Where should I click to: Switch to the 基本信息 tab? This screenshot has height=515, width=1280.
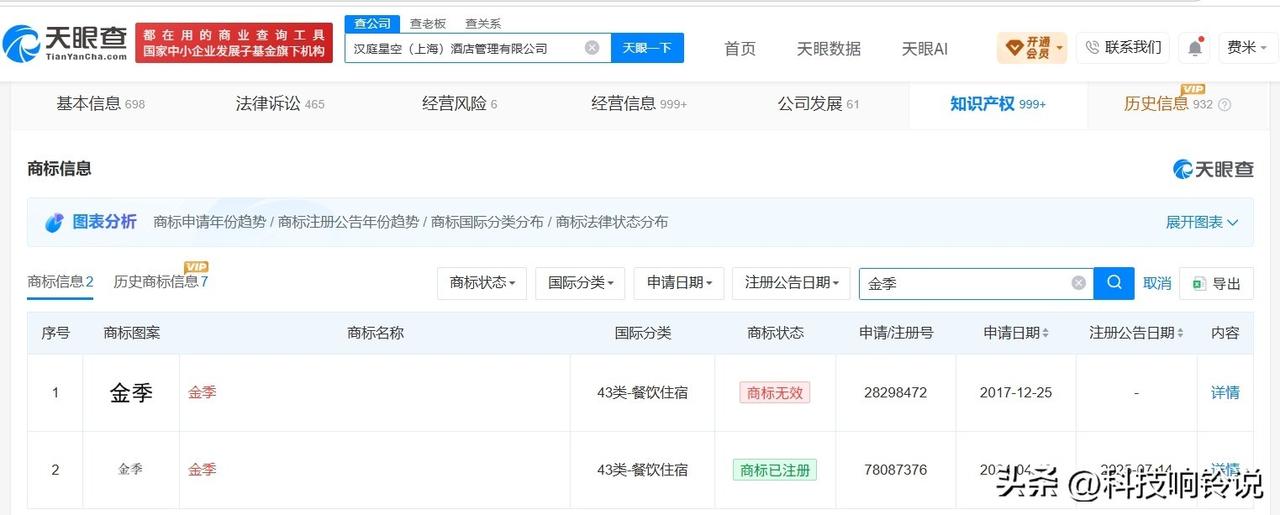pos(100,104)
